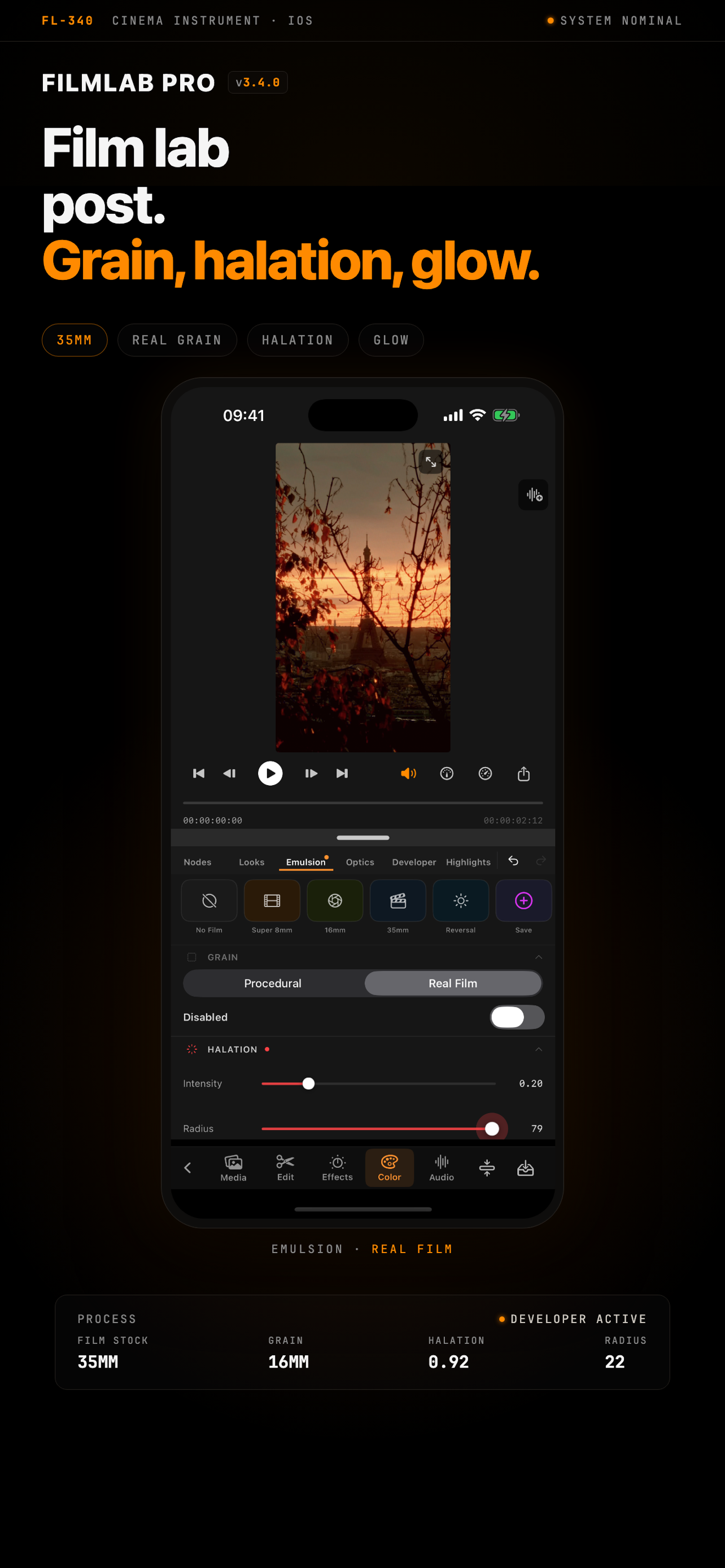This screenshot has width=725, height=1568.
Task: Select the GLOW pill
Action: 391,340
